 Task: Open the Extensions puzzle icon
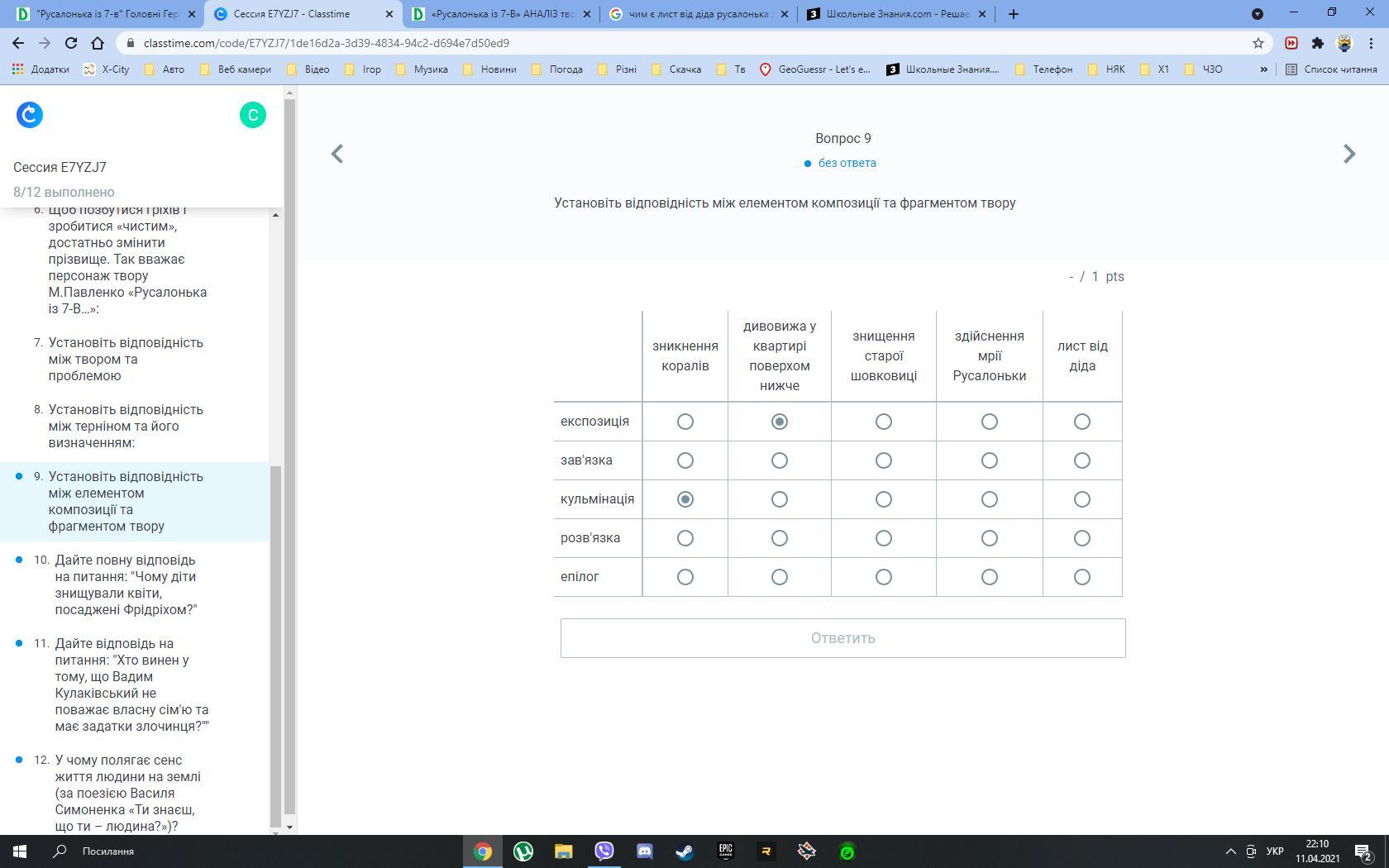point(1318,43)
